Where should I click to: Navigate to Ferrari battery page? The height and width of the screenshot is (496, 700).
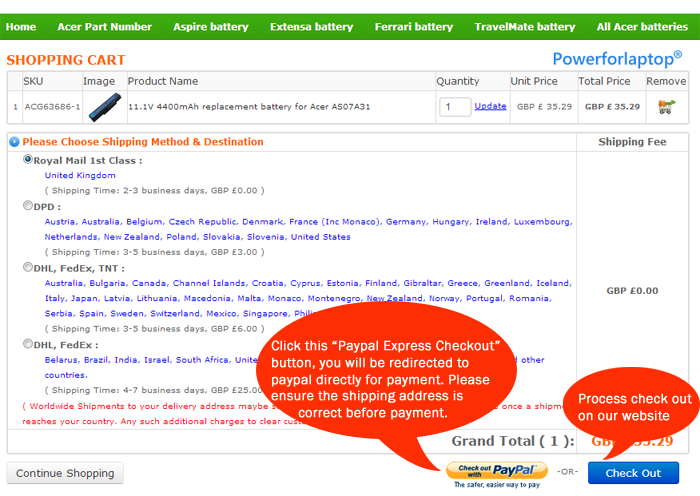coord(414,27)
